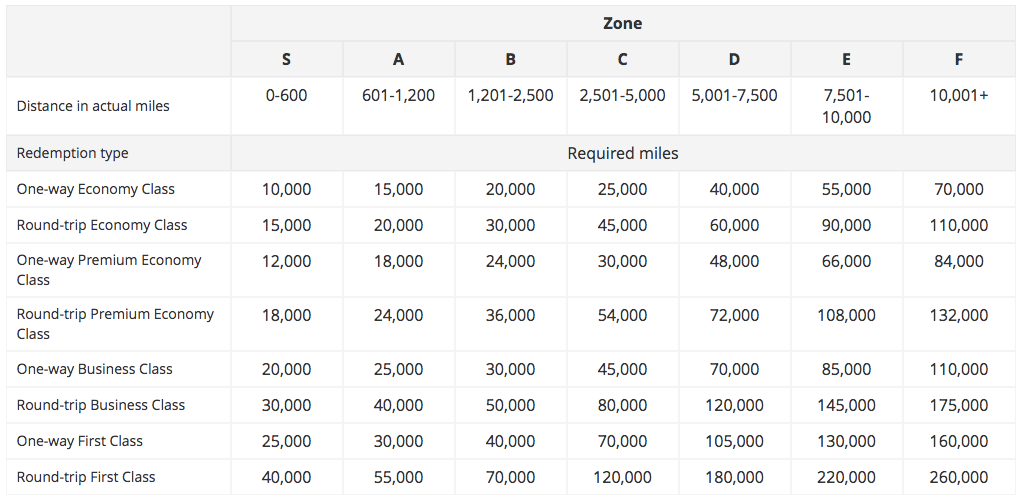1024x504 pixels.
Task: Select the 7,501-10,000 distance range cell
Action: pyautogui.click(x=846, y=106)
